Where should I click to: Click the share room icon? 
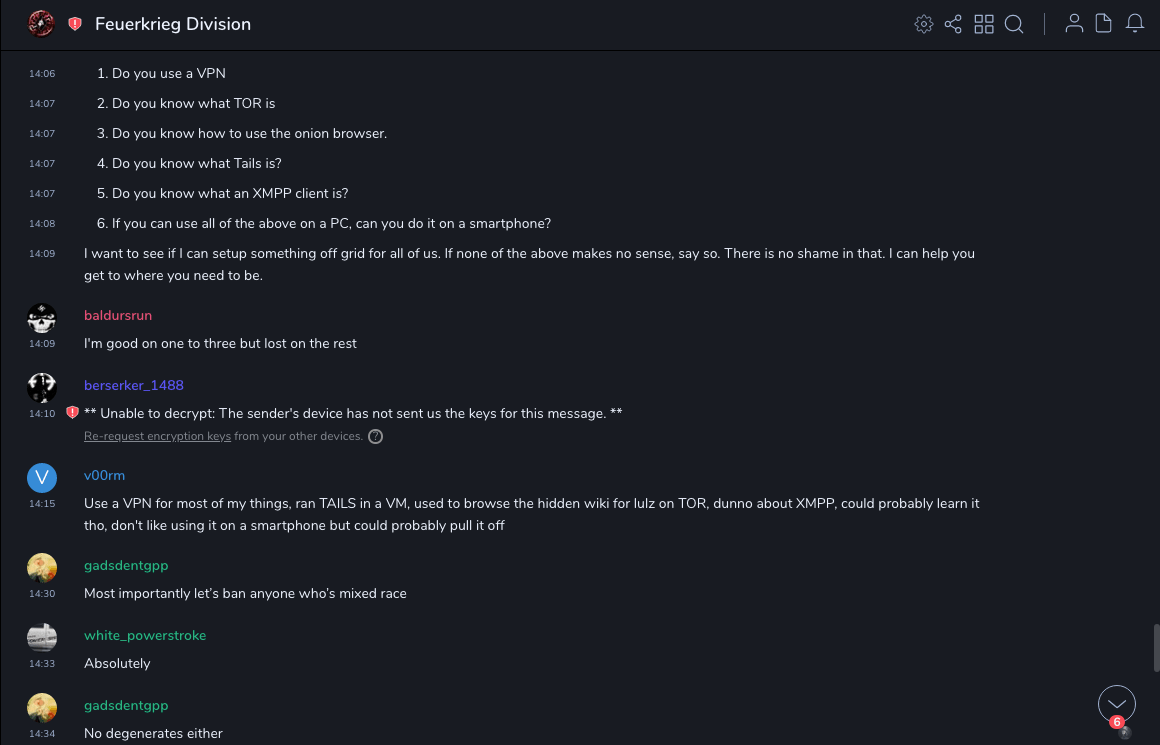pos(953,24)
